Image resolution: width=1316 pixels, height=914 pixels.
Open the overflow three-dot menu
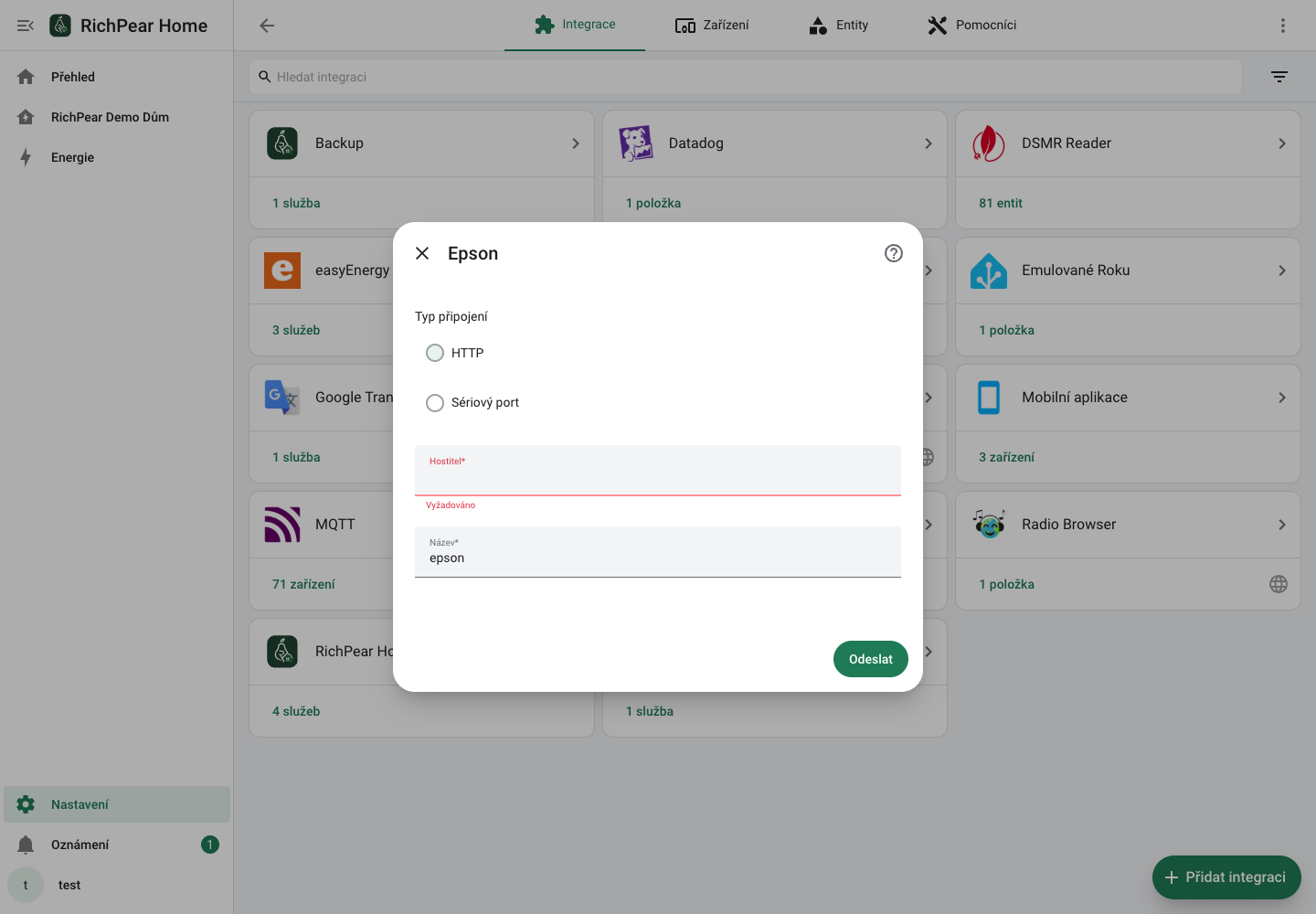click(1283, 26)
